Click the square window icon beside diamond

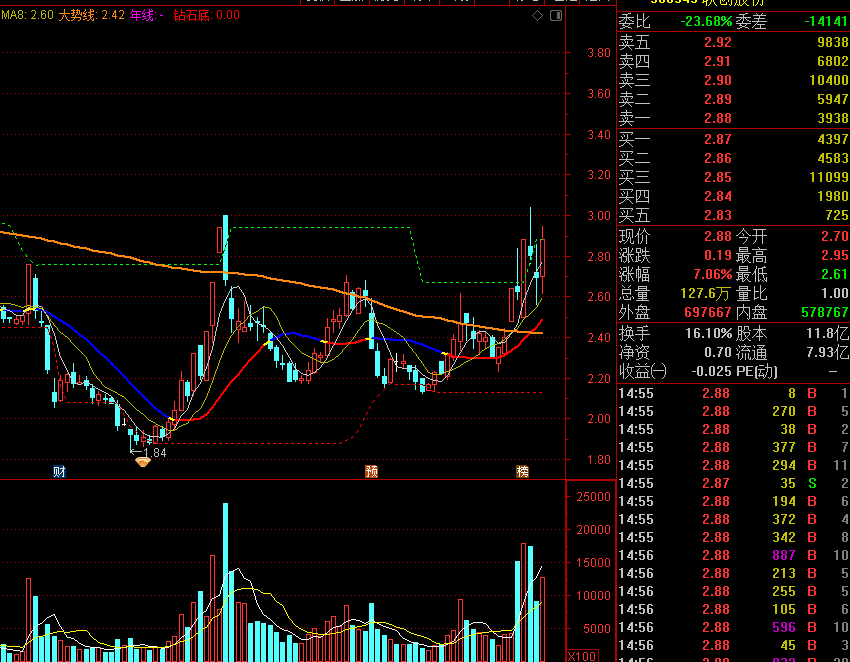(x=554, y=16)
